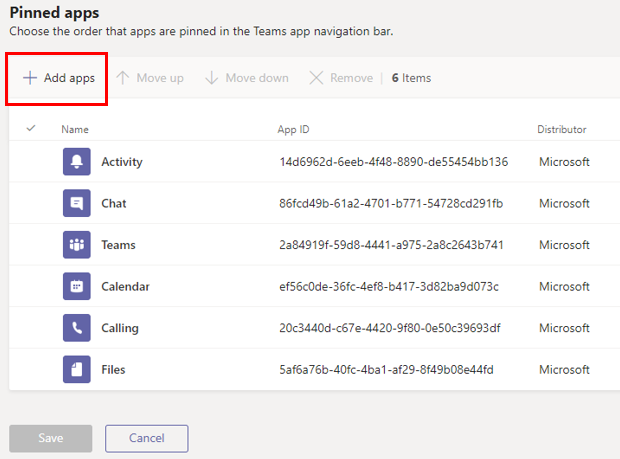Click Remove in the toolbar
The width and height of the screenshot is (620, 459).
(x=341, y=78)
